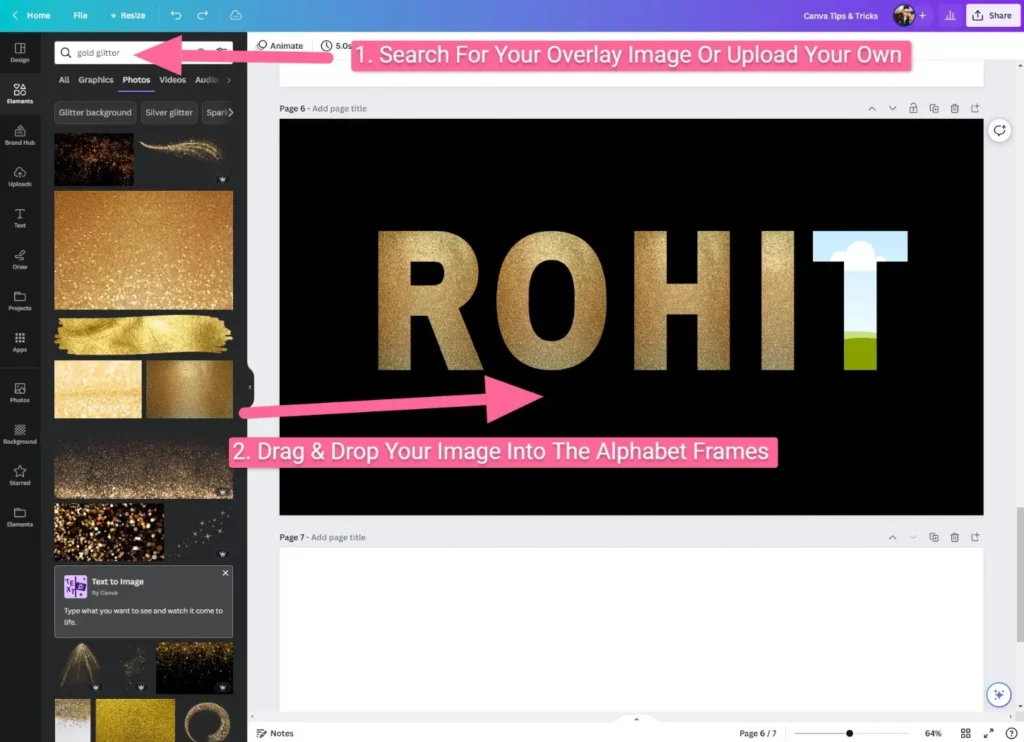1024x742 pixels.
Task: Switch to the Videos tab
Action: coord(171,79)
